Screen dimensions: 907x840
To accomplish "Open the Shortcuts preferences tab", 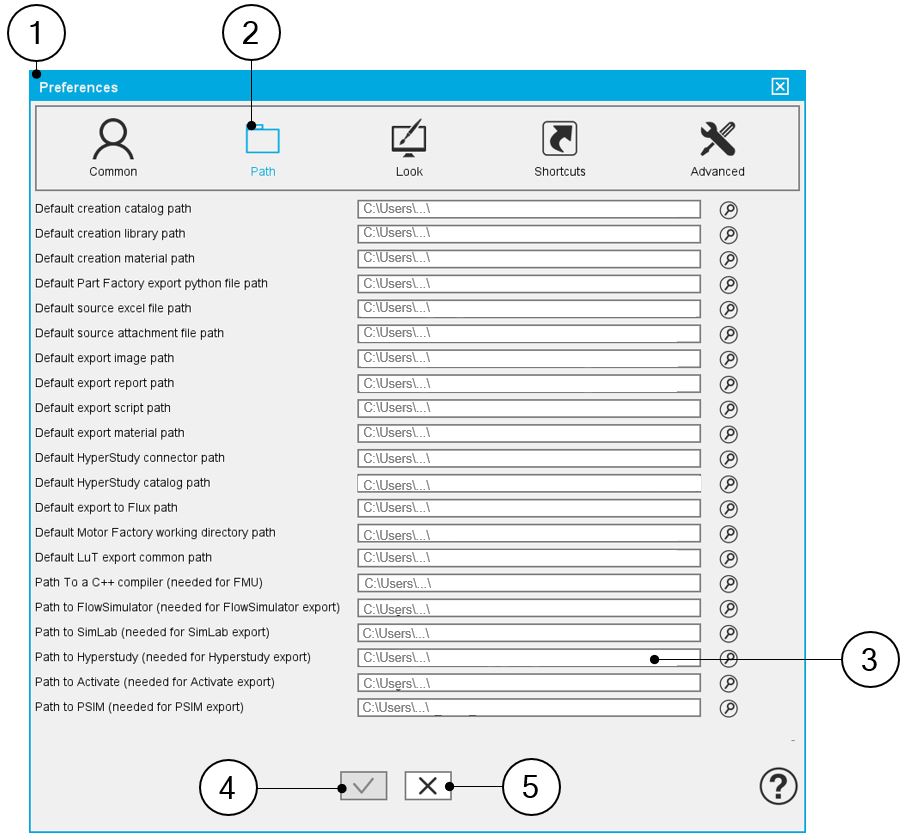I will [559, 148].
